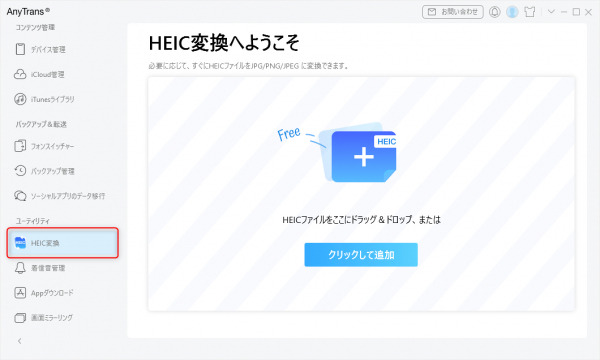Select the iCloud管理 cloud icon

[20, 74]
